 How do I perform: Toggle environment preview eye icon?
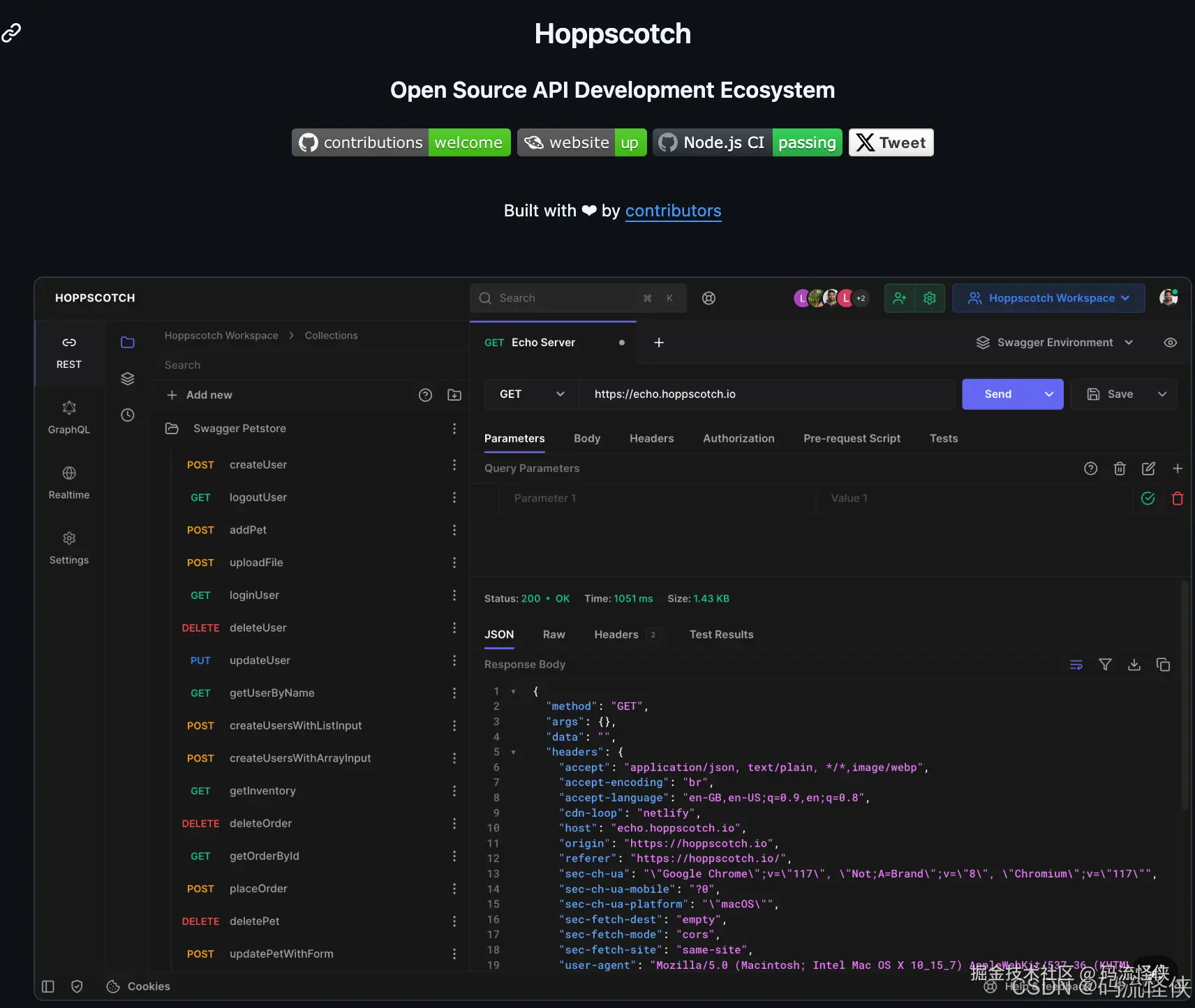tap(1171, 343)
